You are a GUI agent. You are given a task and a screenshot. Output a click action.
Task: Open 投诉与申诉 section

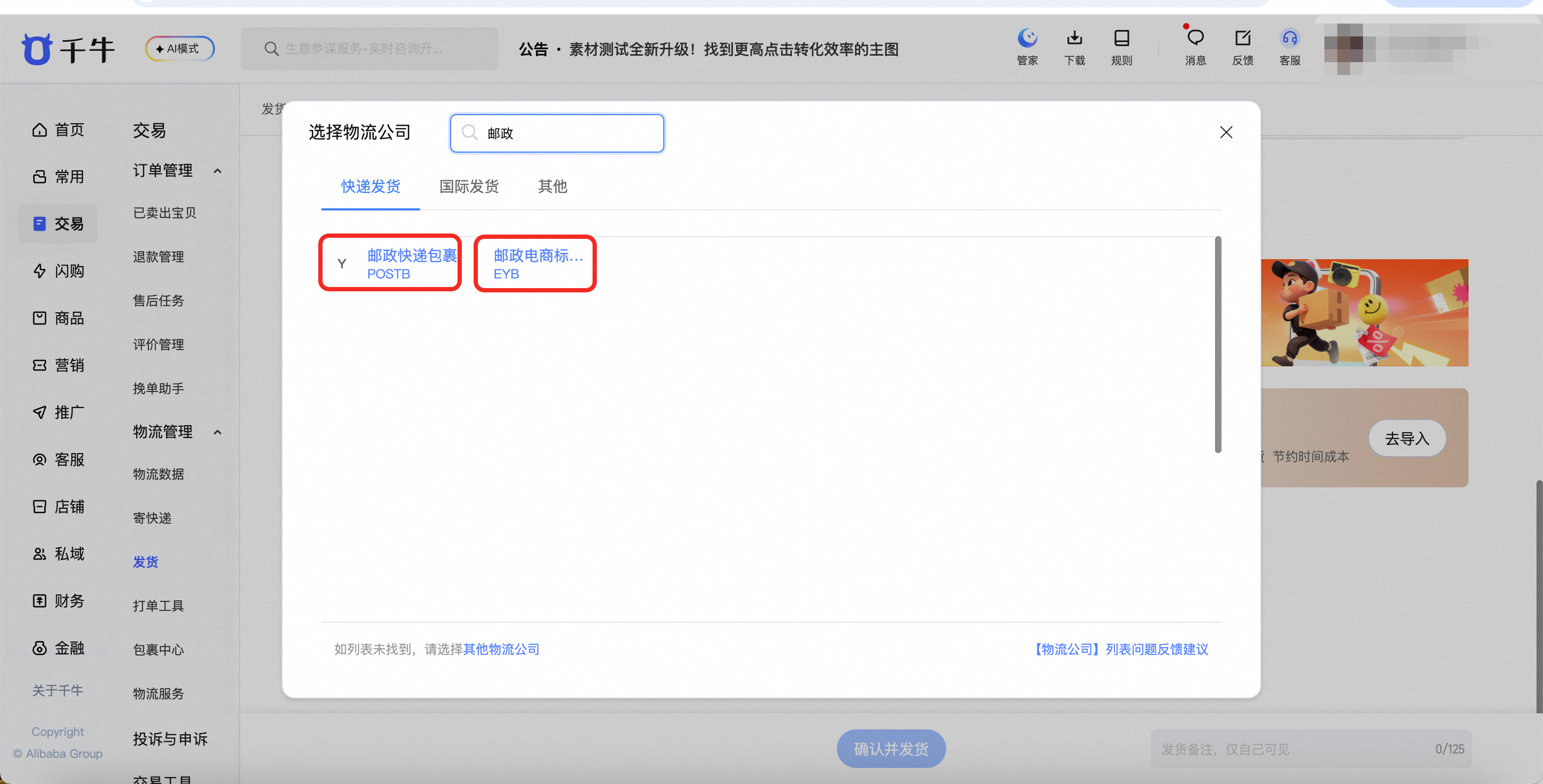click(170, 738)
